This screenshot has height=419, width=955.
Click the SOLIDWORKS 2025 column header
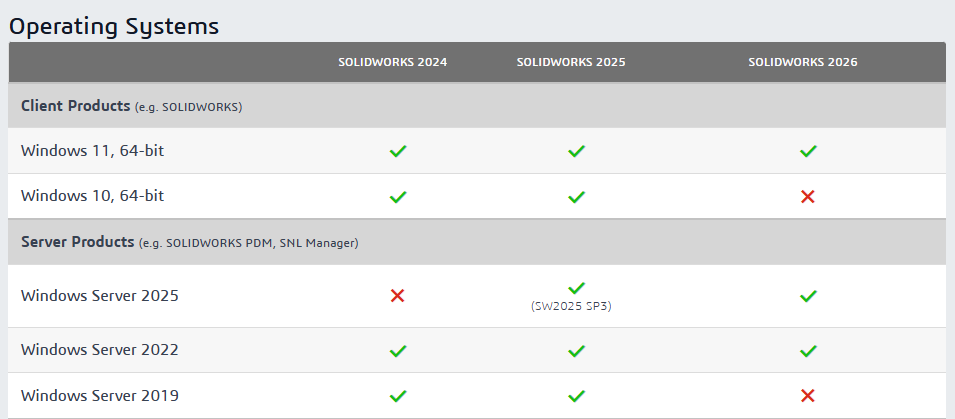click(571, 62)
